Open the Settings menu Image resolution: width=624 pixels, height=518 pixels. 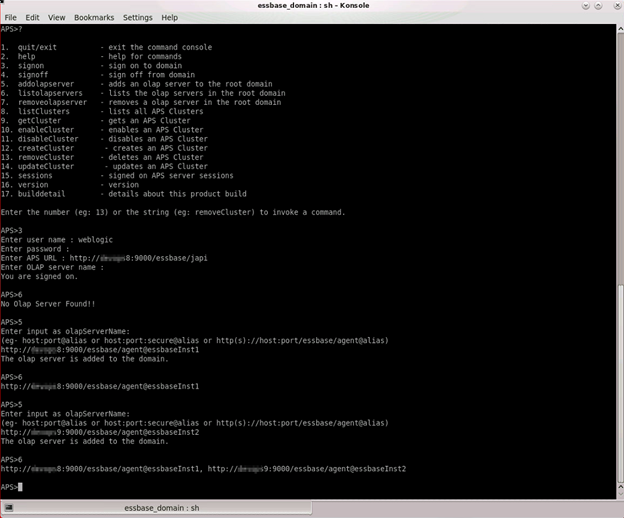point(137,18)
